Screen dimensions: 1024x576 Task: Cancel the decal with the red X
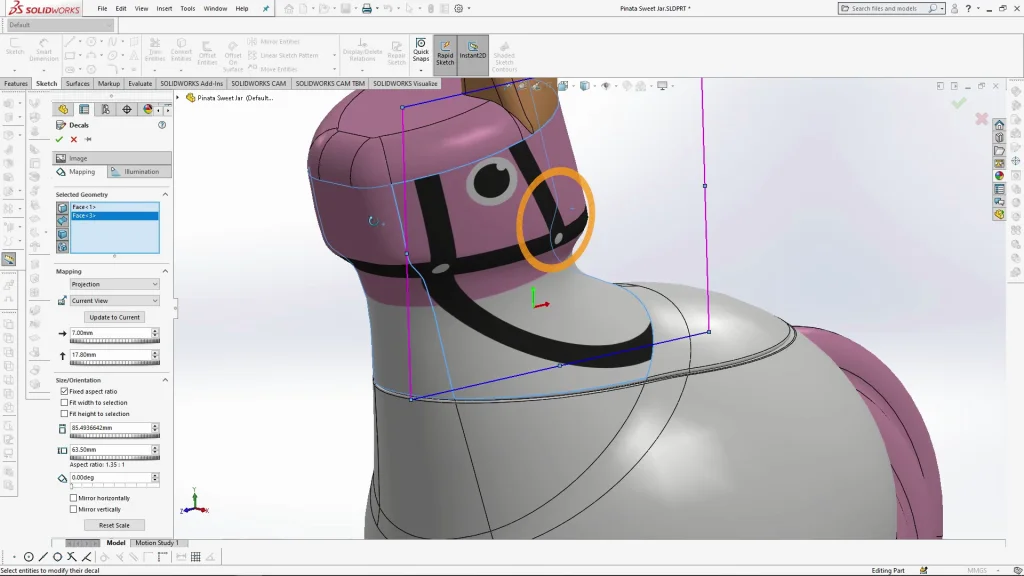pyautogui.click(x=74, y=140)
